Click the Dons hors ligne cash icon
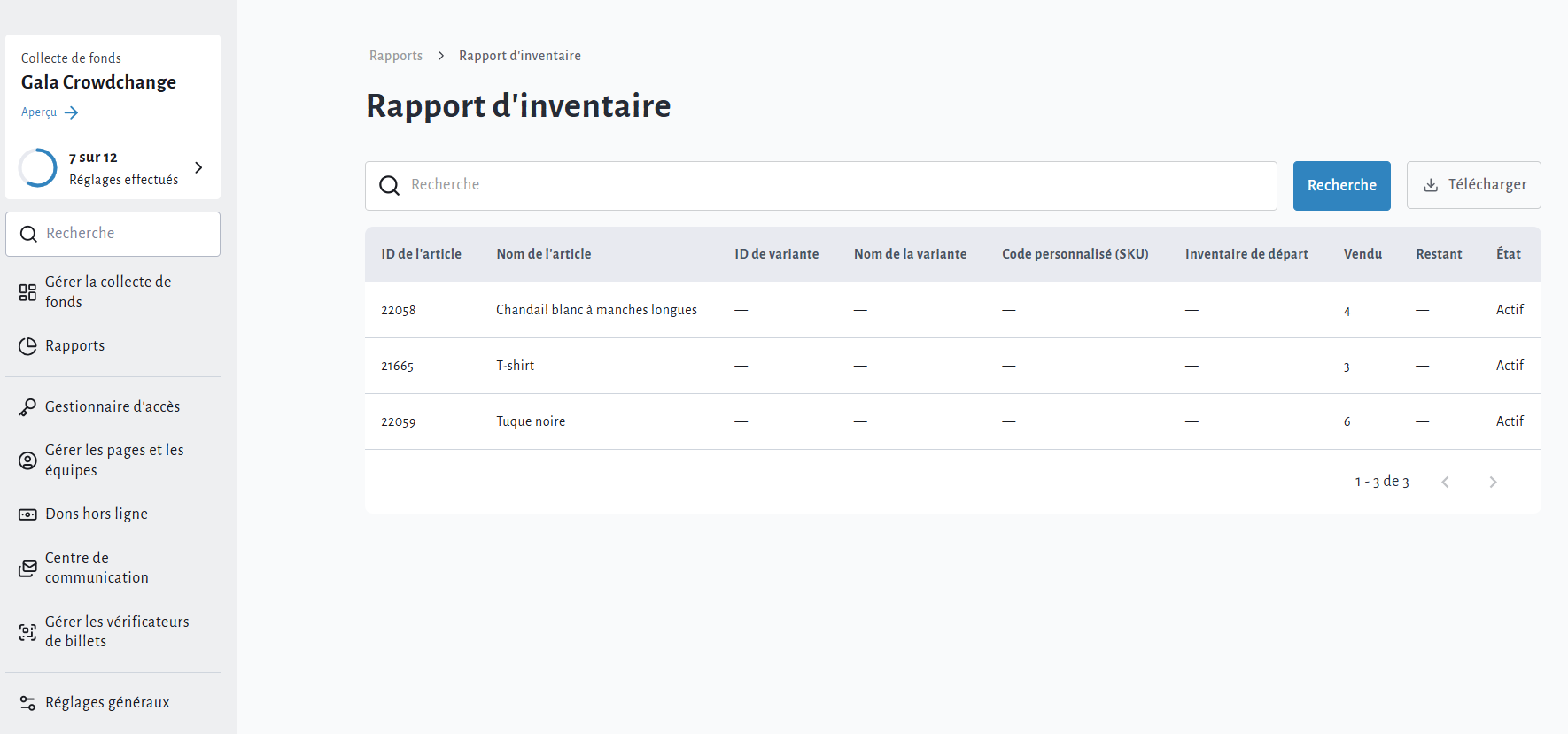The image size is (1568, 734). click(x=27, y=514)
